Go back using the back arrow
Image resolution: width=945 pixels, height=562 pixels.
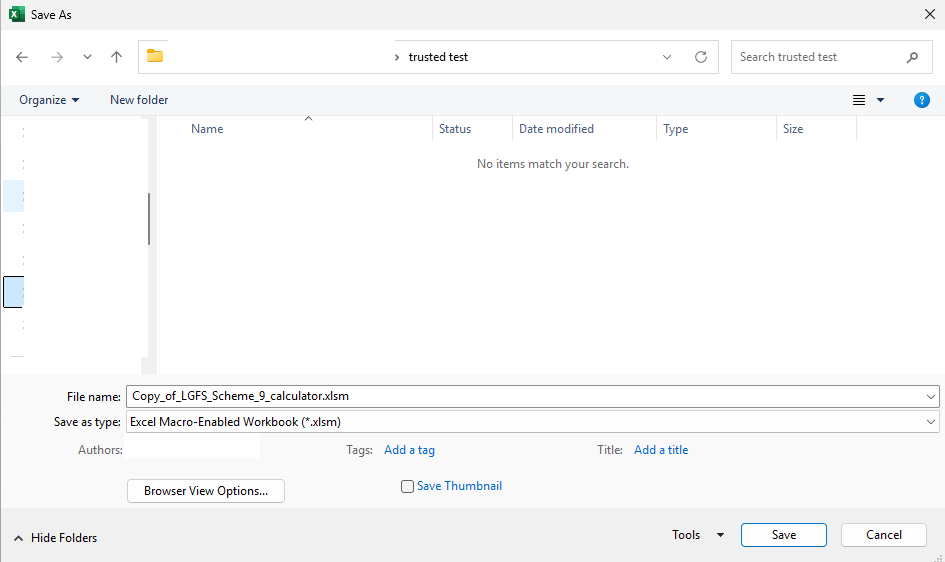[x=22, y=57]
